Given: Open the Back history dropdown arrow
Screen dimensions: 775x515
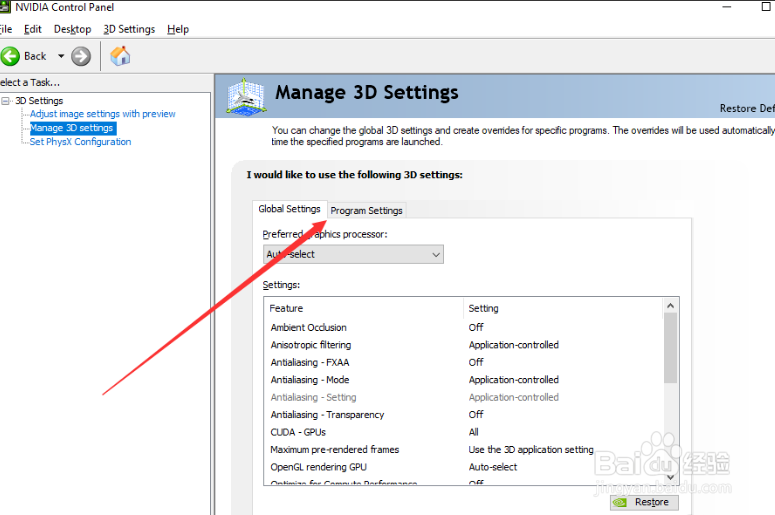Looking at the screenshot, I should tap(61, 56).
